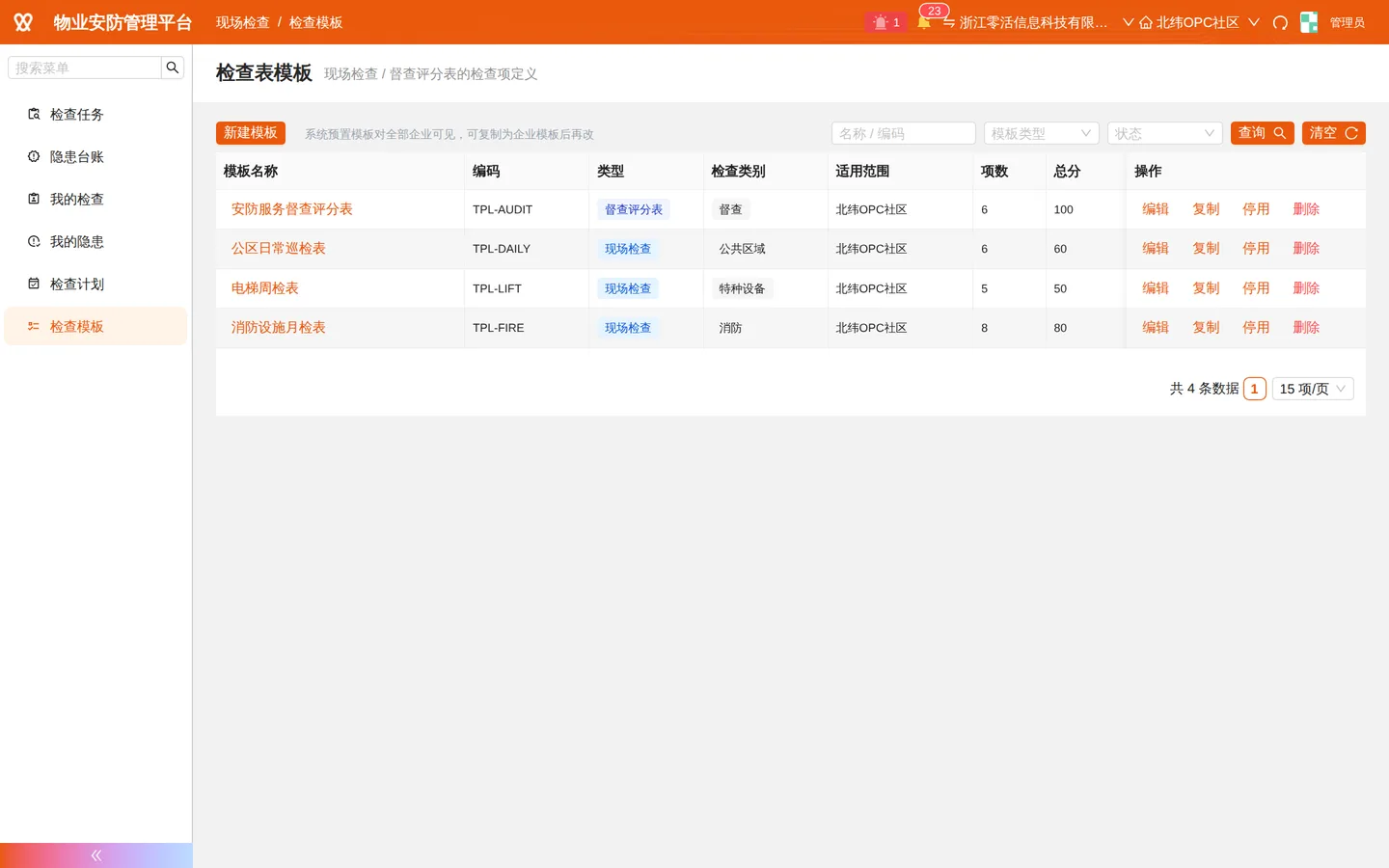Image resolution: width=1389 pixels, height=868 pixels.
Task: Click the refresh icon in header
Action: pos(1280,22)
